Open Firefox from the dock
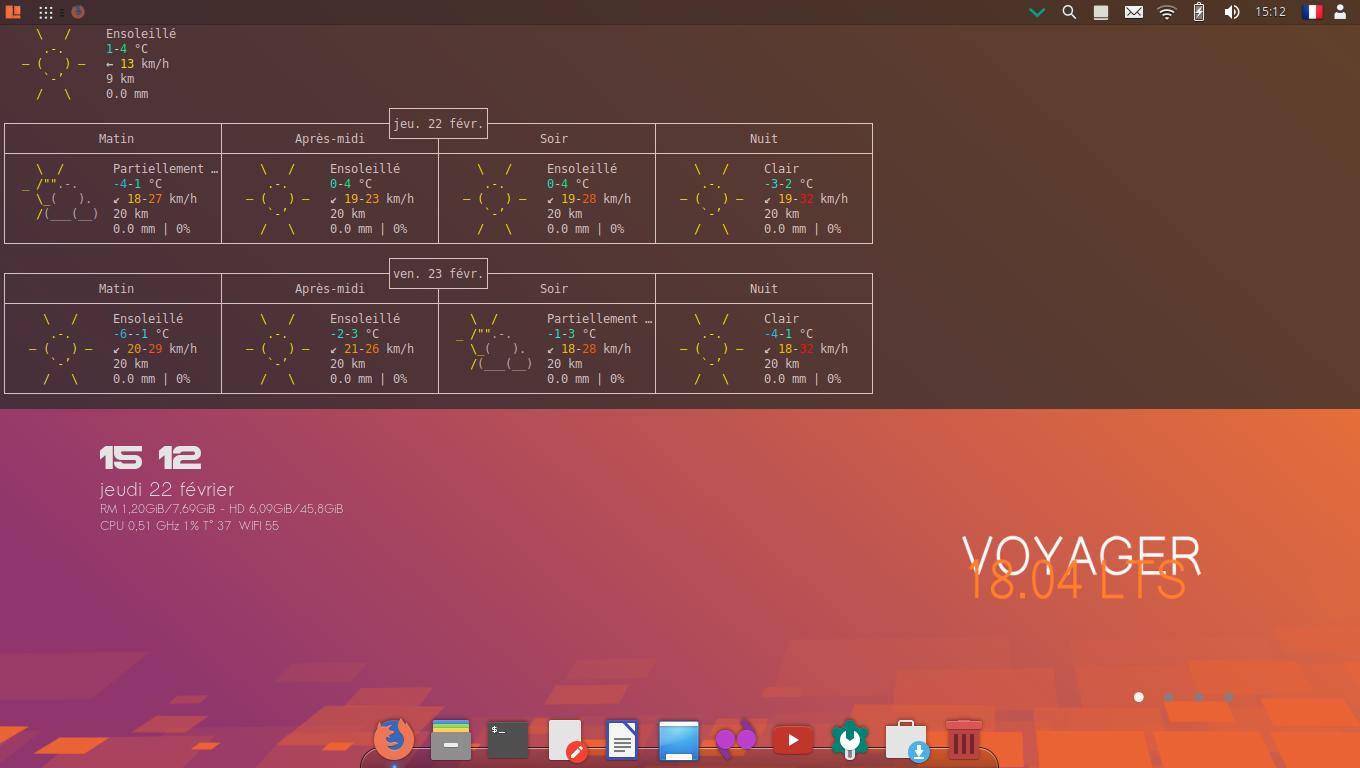Image resolution: width=1360 pixels, height=768 pixels. [x=394, y=740]
